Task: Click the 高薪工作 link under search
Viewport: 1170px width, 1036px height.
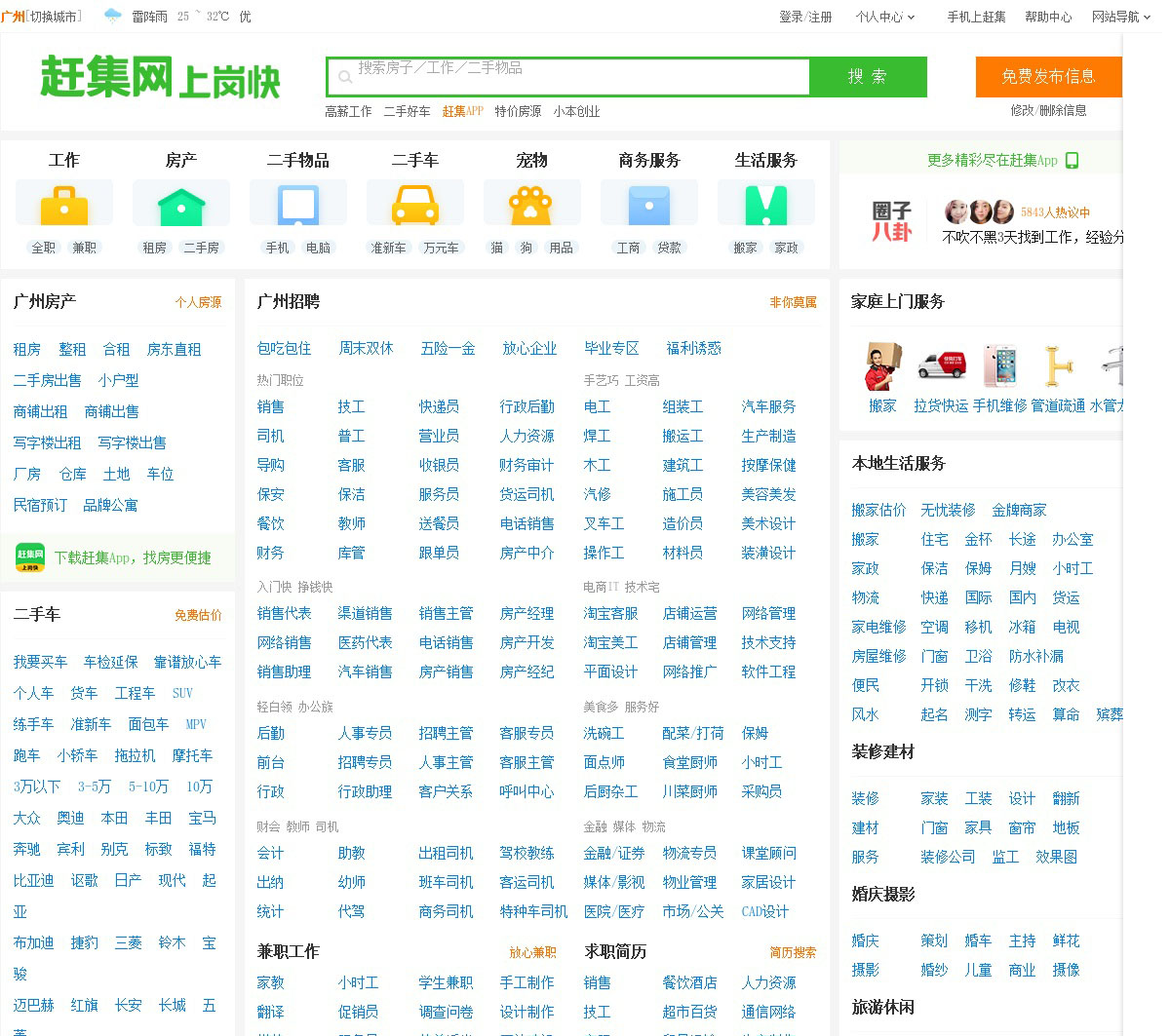Action: pos(348,111)
